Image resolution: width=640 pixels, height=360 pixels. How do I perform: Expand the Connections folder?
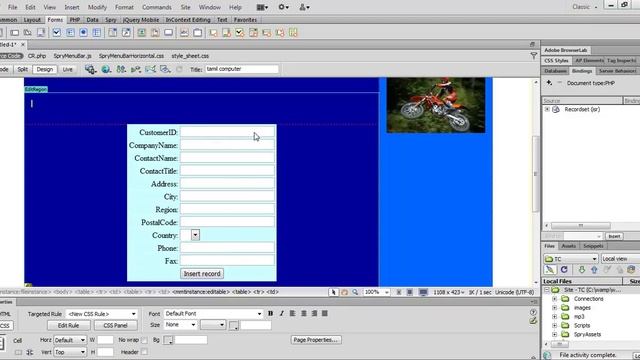[x=554, y=299]
